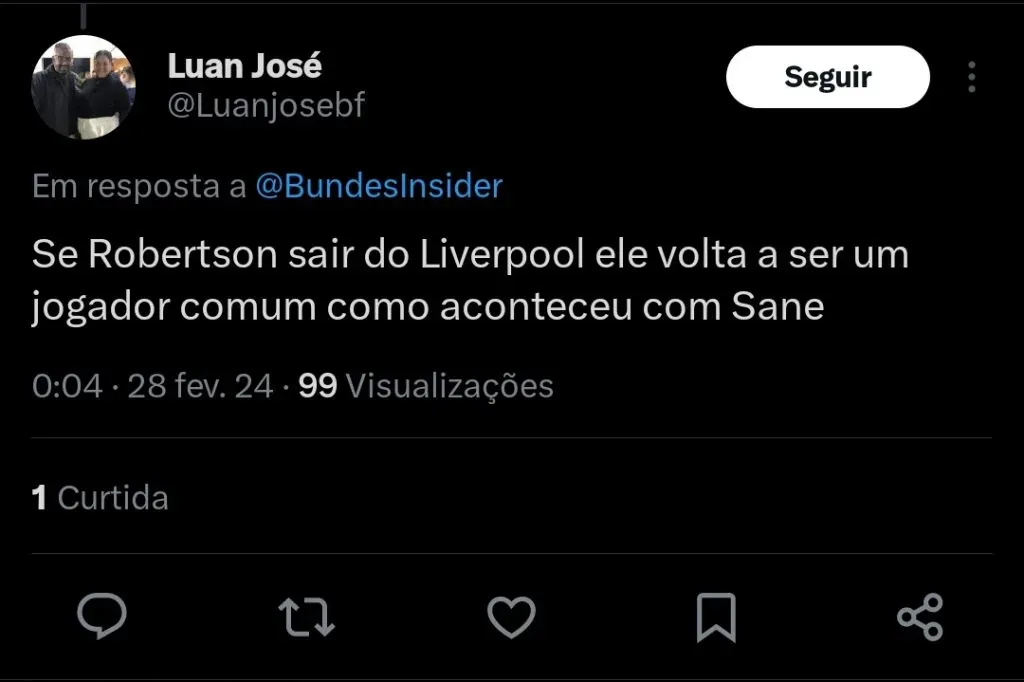Open the three-dot more options menu
Screen dimensions: 1024x682
971,77
